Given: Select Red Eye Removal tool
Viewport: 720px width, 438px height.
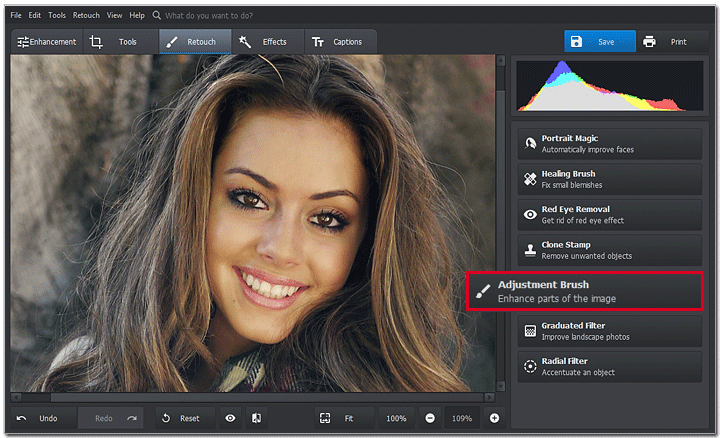Looking at the screenshot, I should click(610, 214).
